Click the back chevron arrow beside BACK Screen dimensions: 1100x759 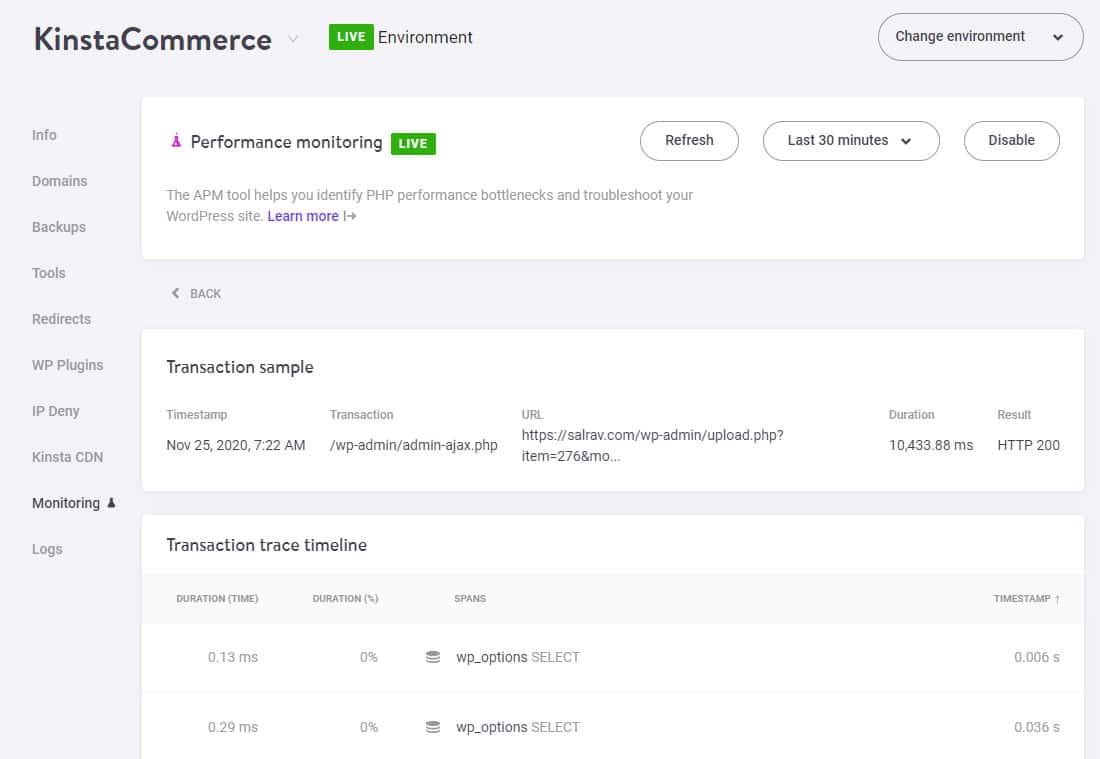point(175,293)
